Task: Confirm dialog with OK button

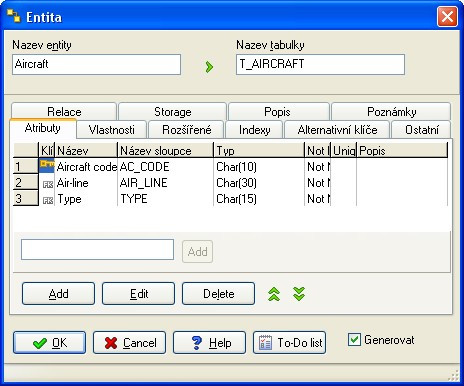Action: click(49, 342)
